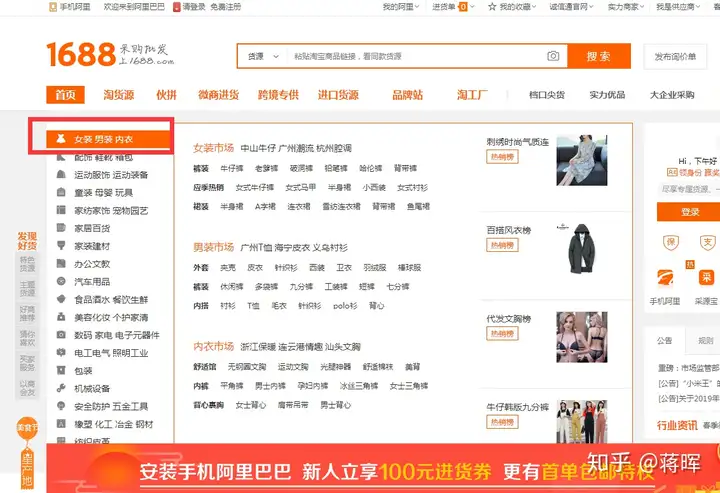
Task: Click icon beside 安全防护 五金工具
Action: (61, 406)
